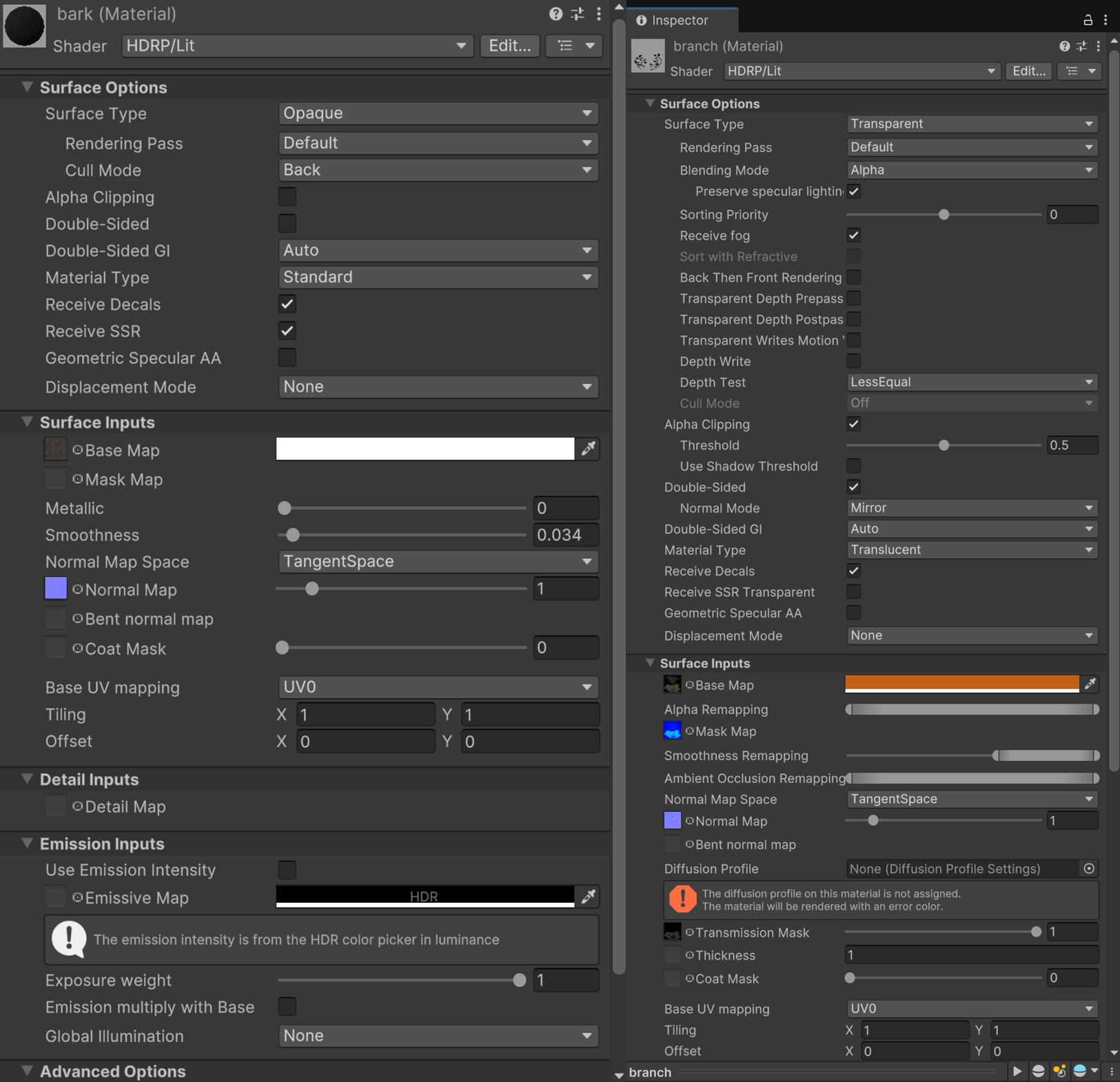Open the bark HDRP/Lit shader selector
Viewport: 1120px width, 1082px height.
click(x=298, y=45)
